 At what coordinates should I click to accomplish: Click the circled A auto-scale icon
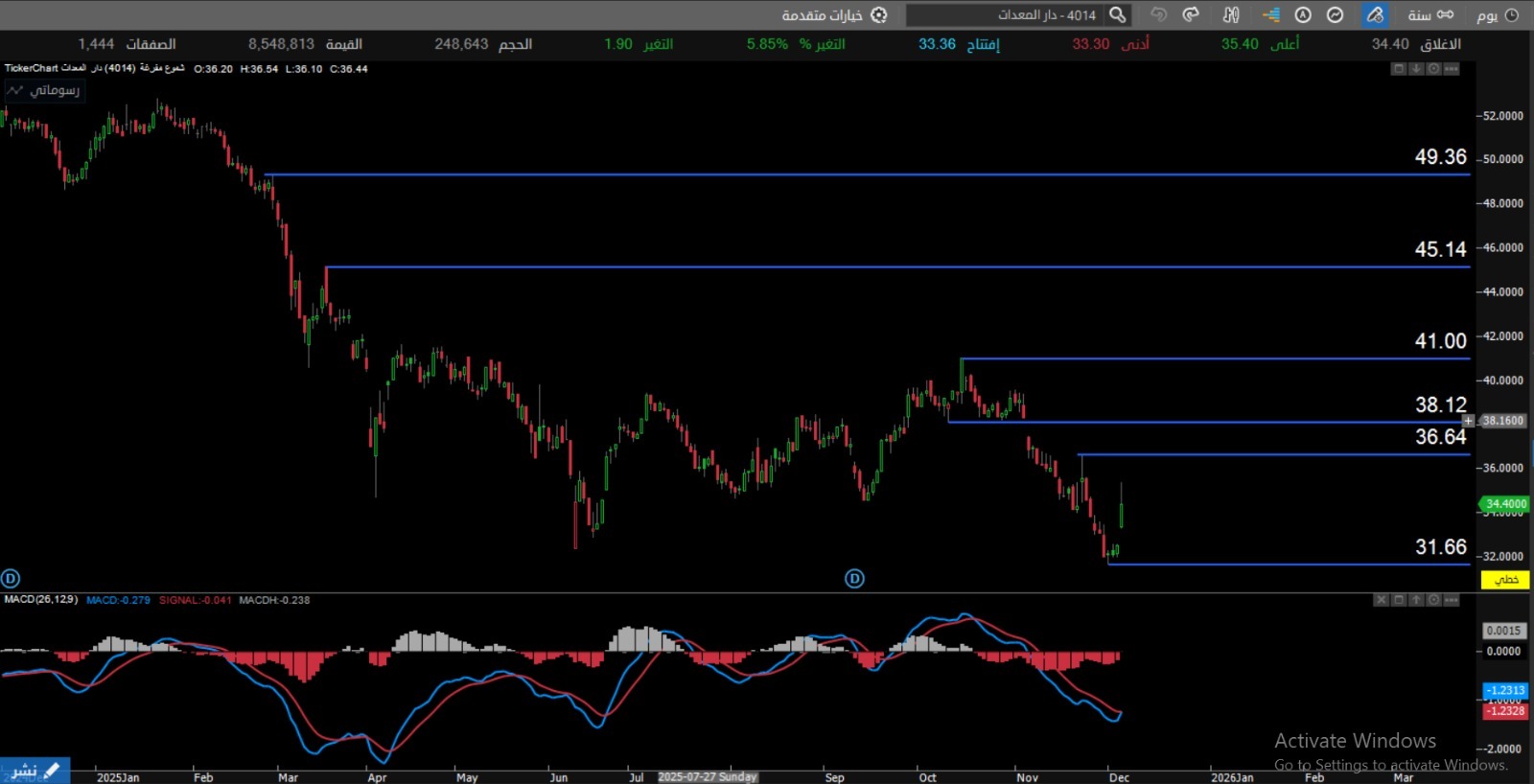point(1303,14)
